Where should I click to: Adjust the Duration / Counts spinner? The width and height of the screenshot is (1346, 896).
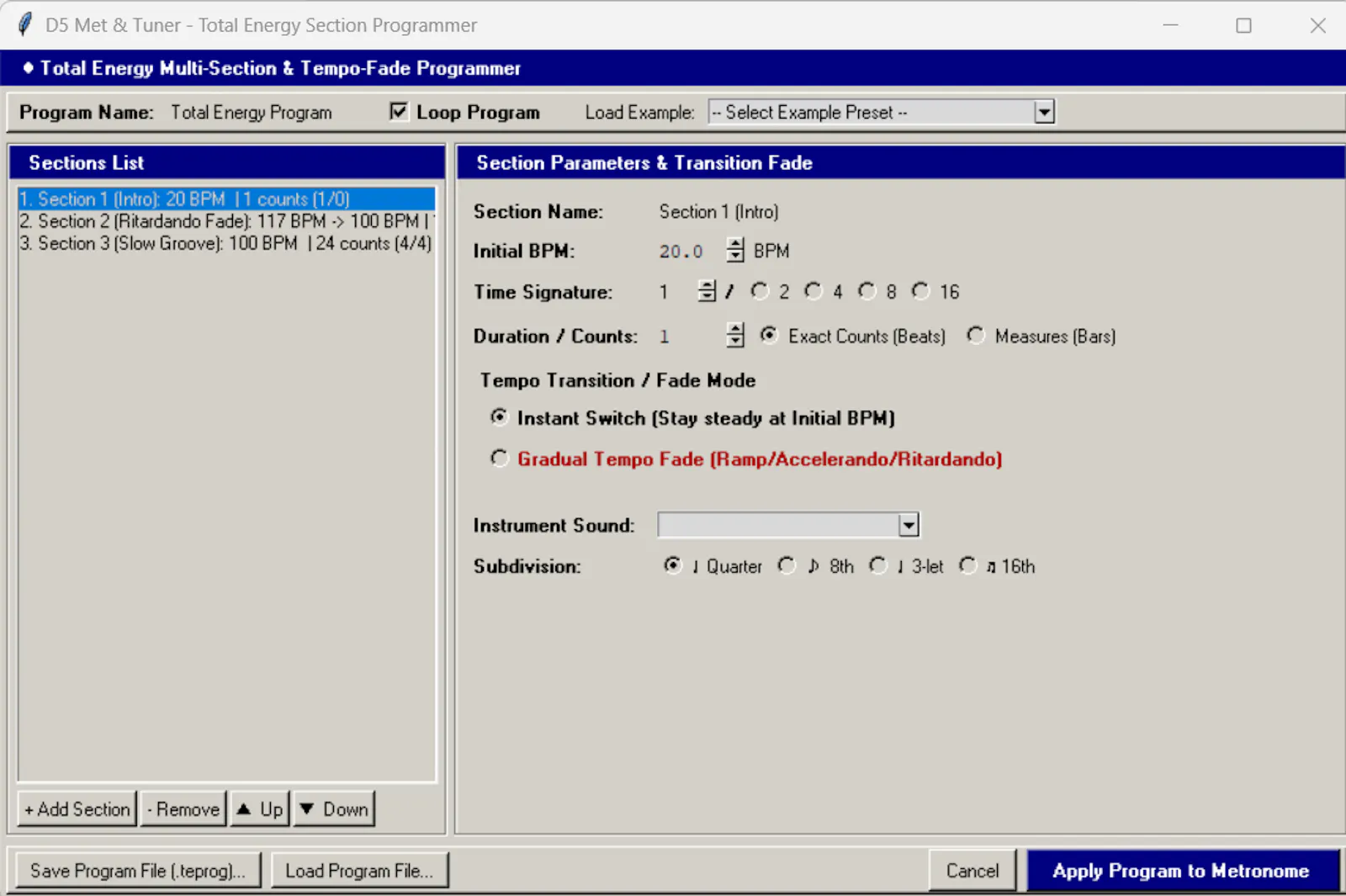tap(735, 336)
